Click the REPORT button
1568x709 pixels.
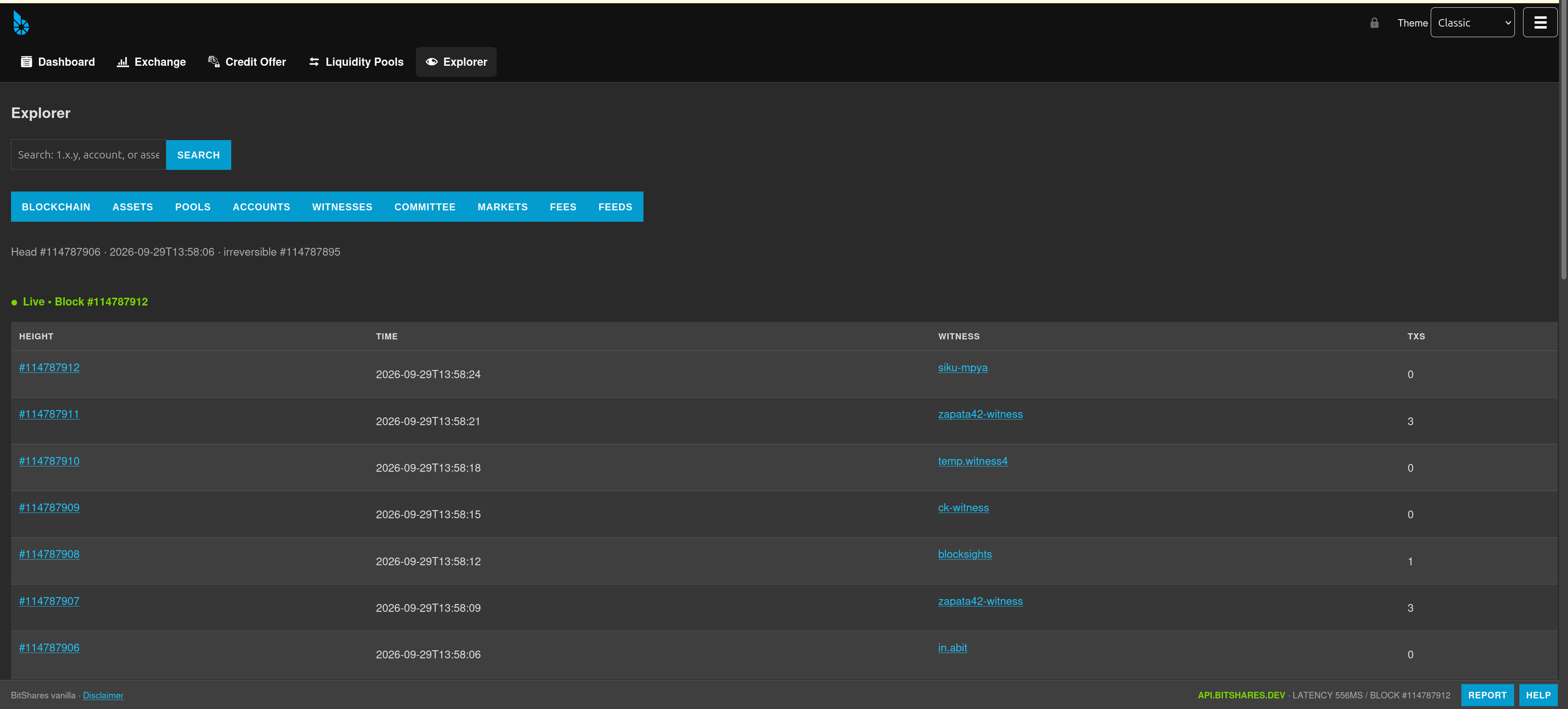[1487, 695]
